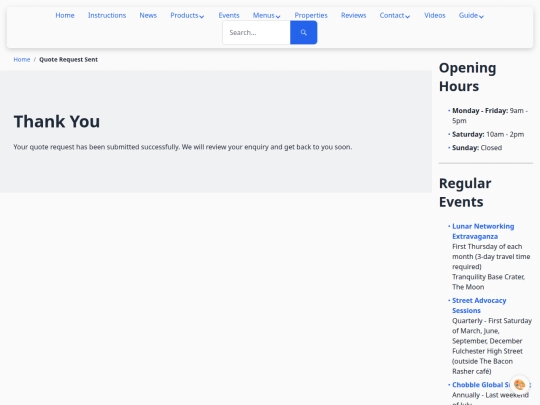Open Lunar Networking Extravaganza event link
The image size is (540, 405).
483,231
